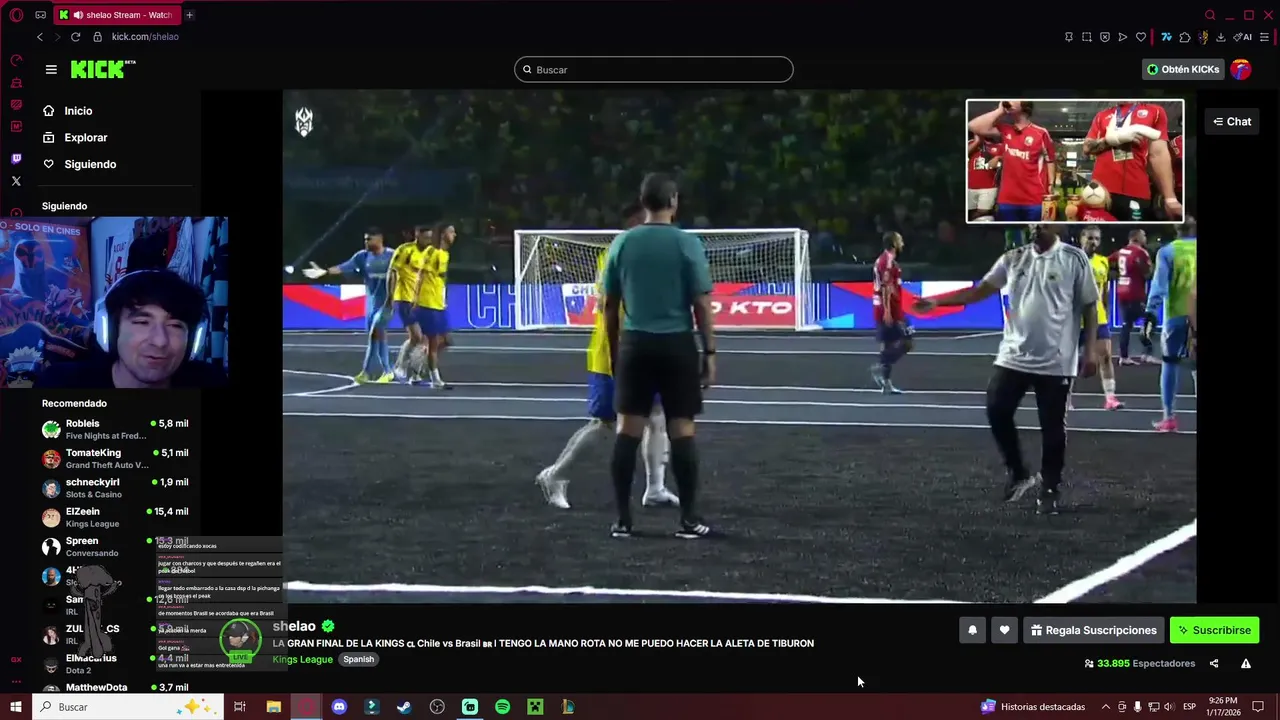Image resolution: width=1280 pixels, height=720 pixels.
Task: Open a new browser tab
Action: point(189,15)
